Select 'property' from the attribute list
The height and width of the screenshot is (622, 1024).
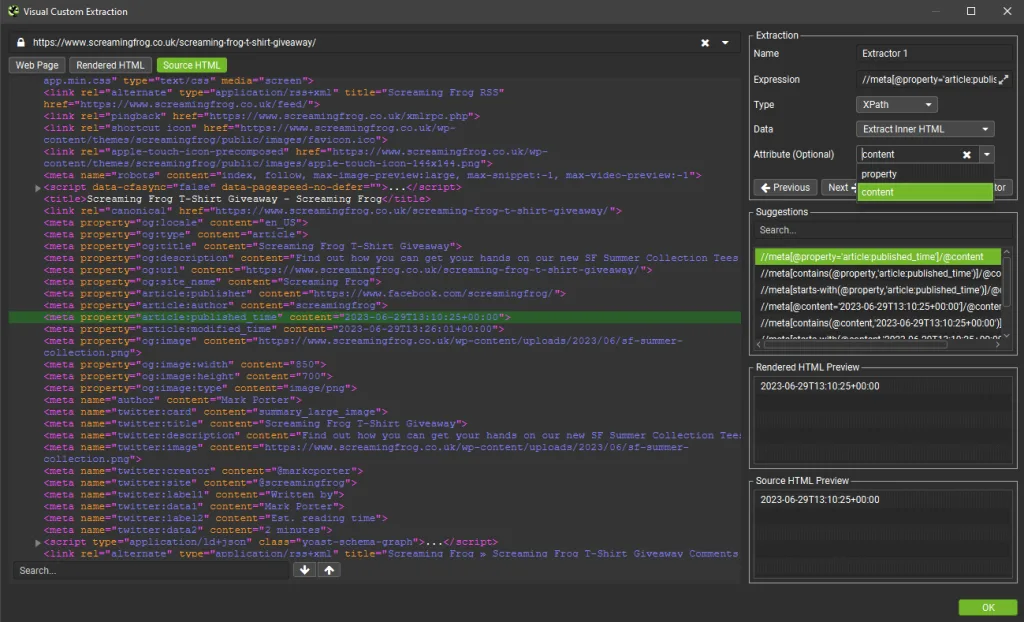point(879,174)
